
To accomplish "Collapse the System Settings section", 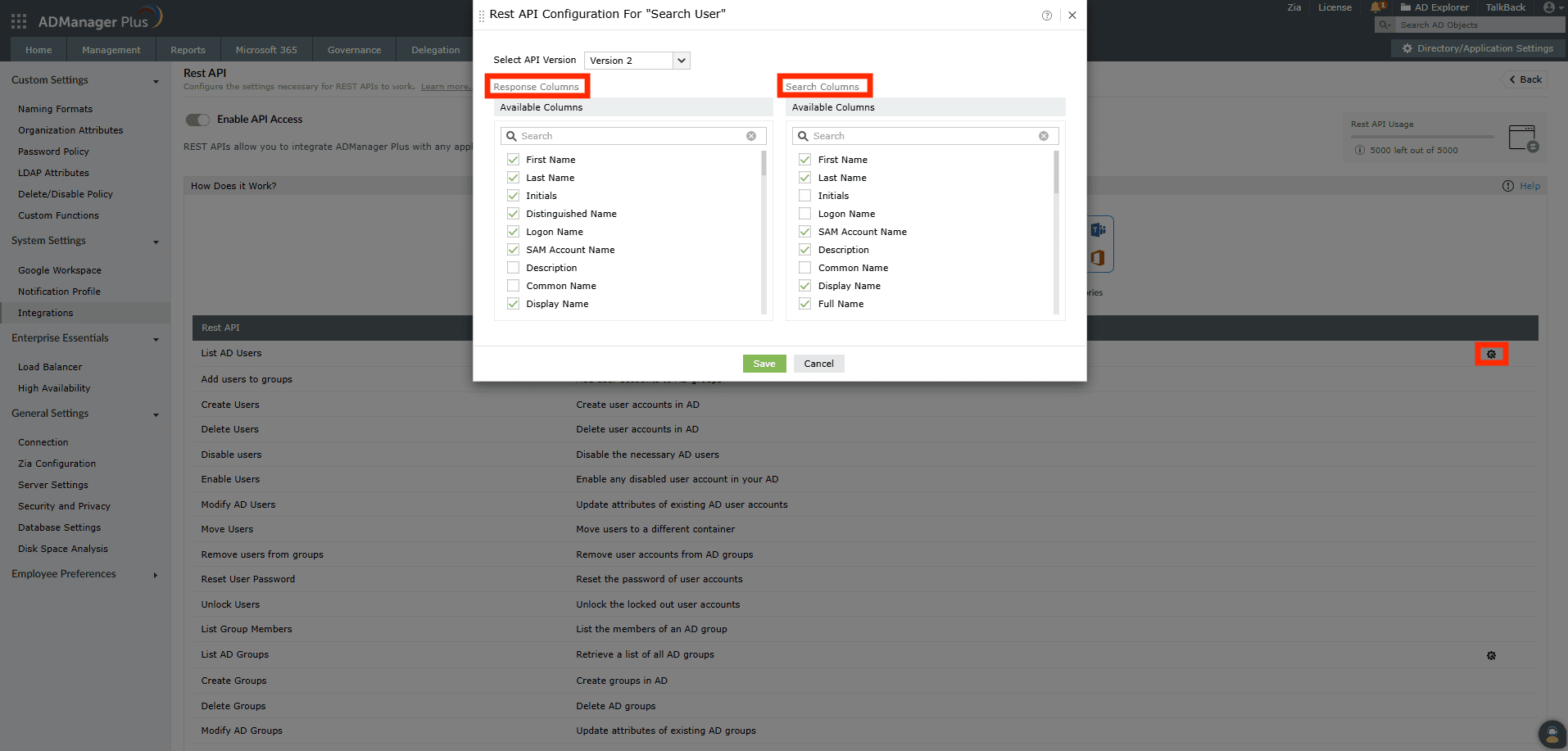I will point(156,241).
